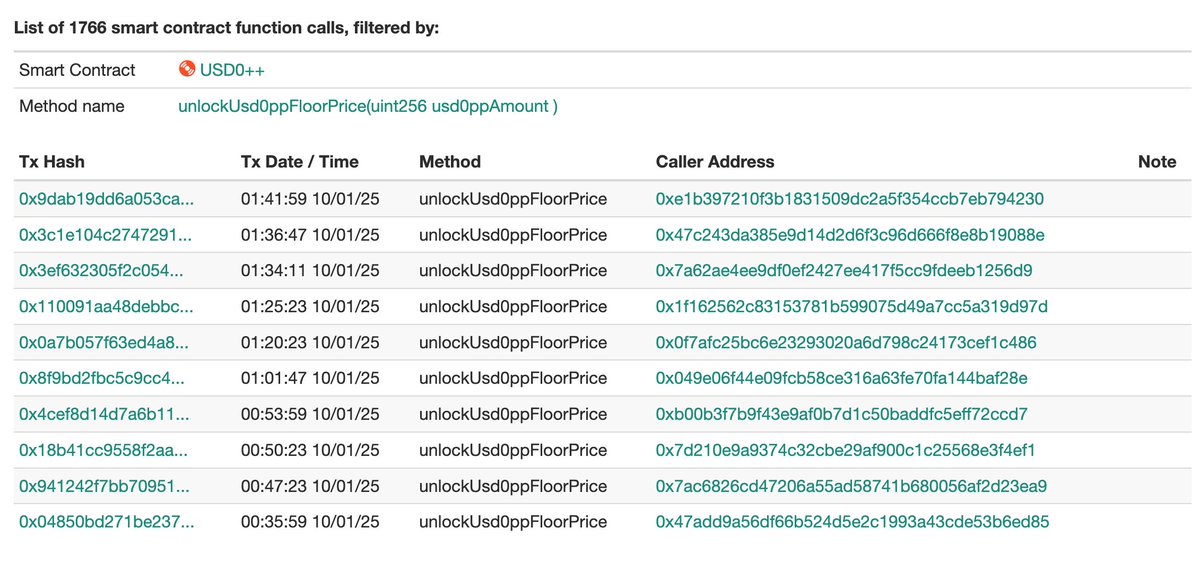Image resolution: width=1200 pixels, height=563 pixels.
Task: Click the Tx Hash column header
Action: coord(52,161)
